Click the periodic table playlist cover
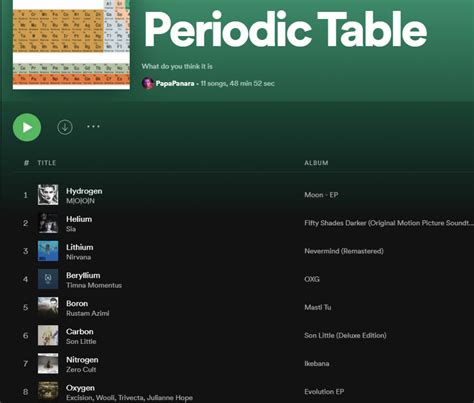 tap(71, 45)
